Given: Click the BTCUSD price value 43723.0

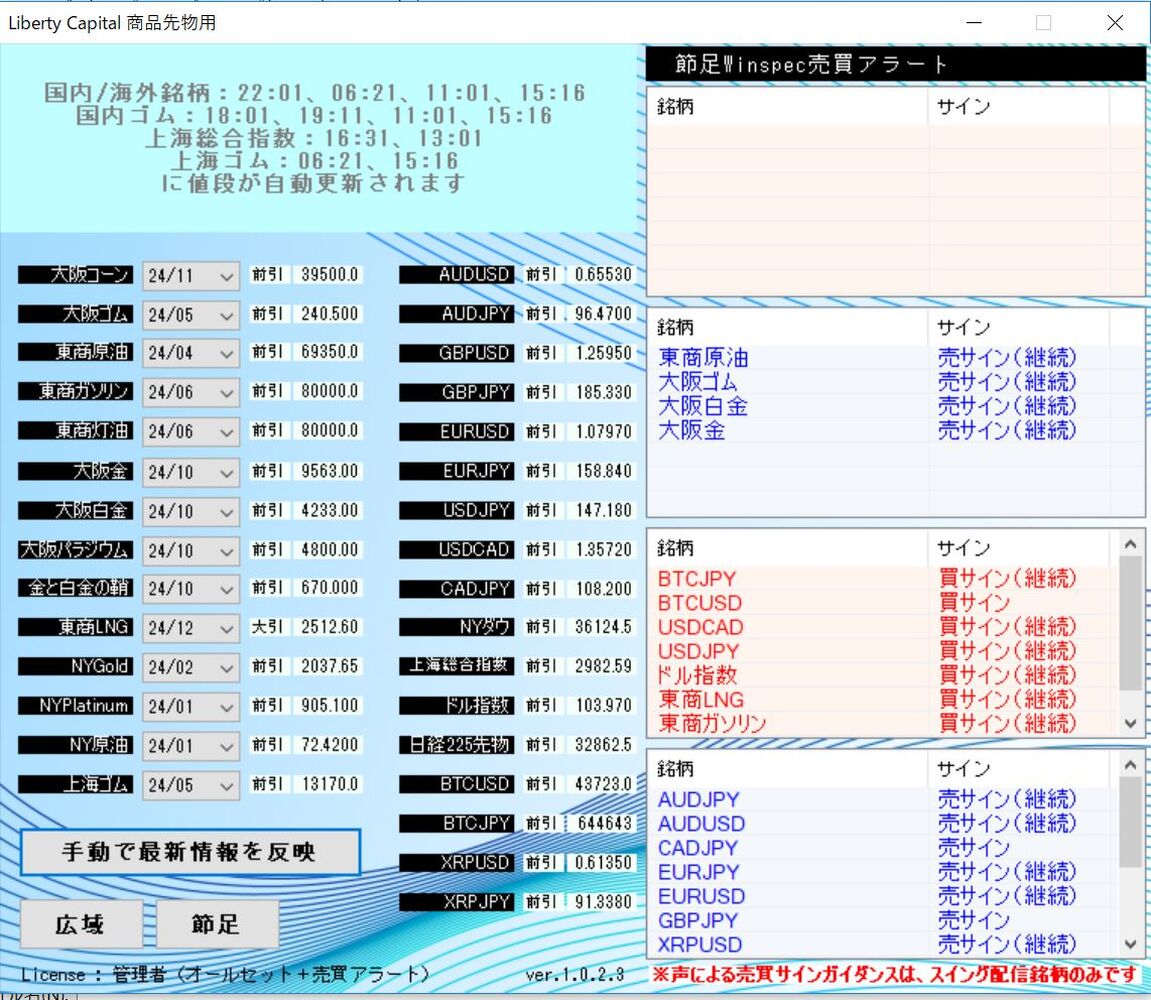Looking at the screenshot, I should coord(603,784).
